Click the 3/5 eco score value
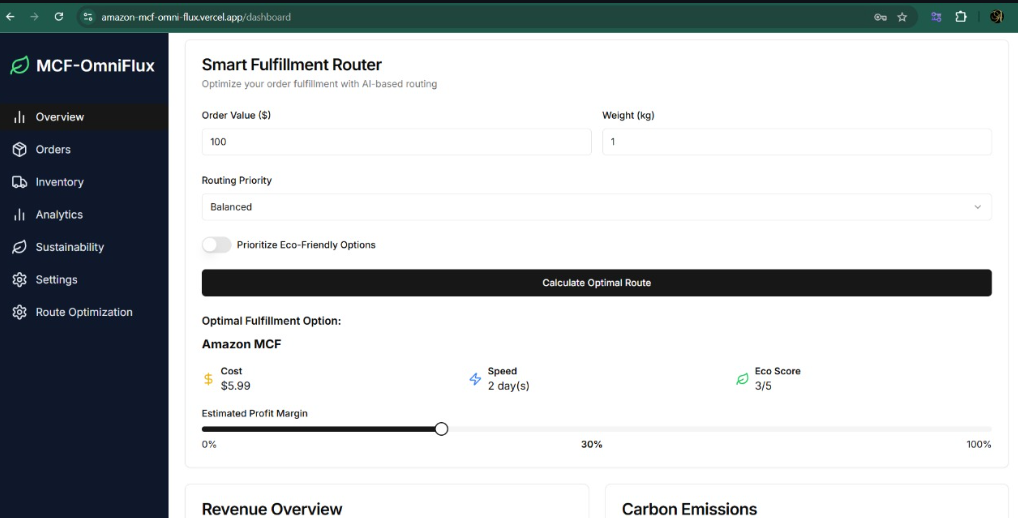 763,386
